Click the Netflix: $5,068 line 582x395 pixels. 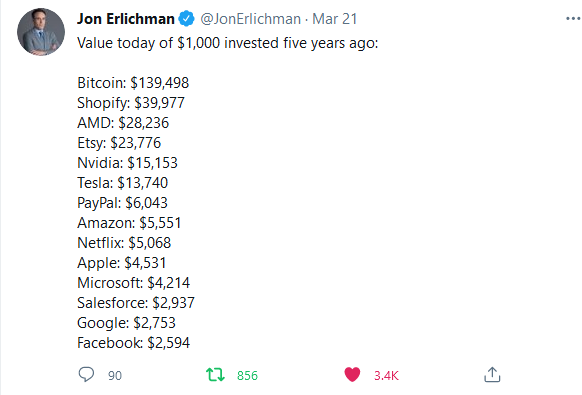[x=124, y=243]
